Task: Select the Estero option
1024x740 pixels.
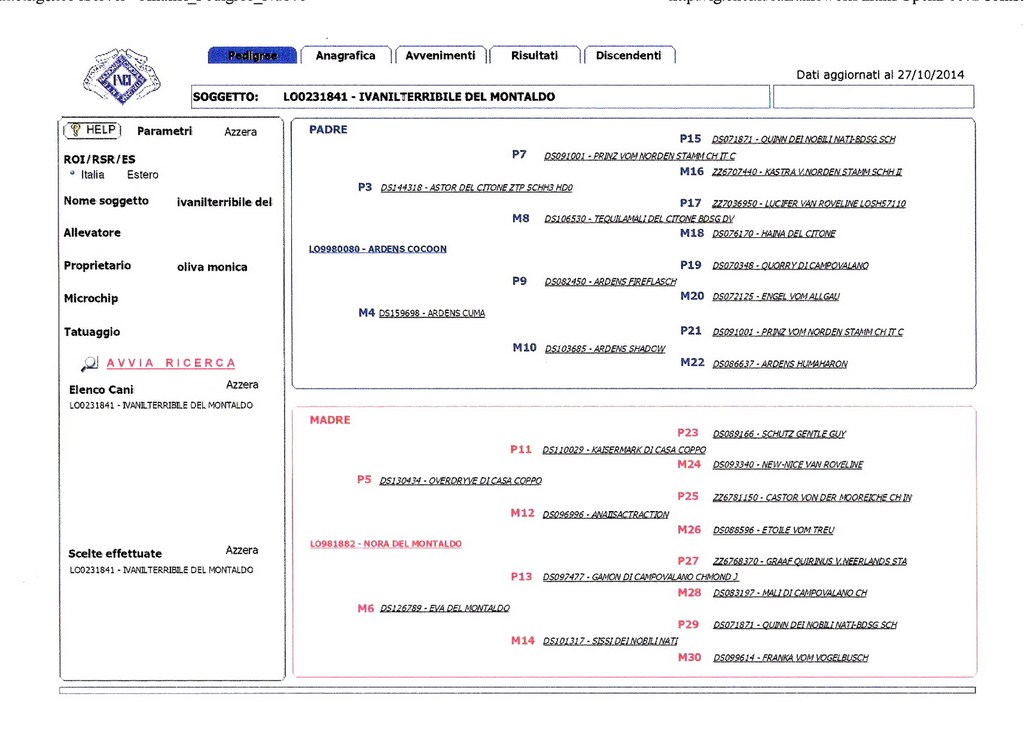Action: 142,175
